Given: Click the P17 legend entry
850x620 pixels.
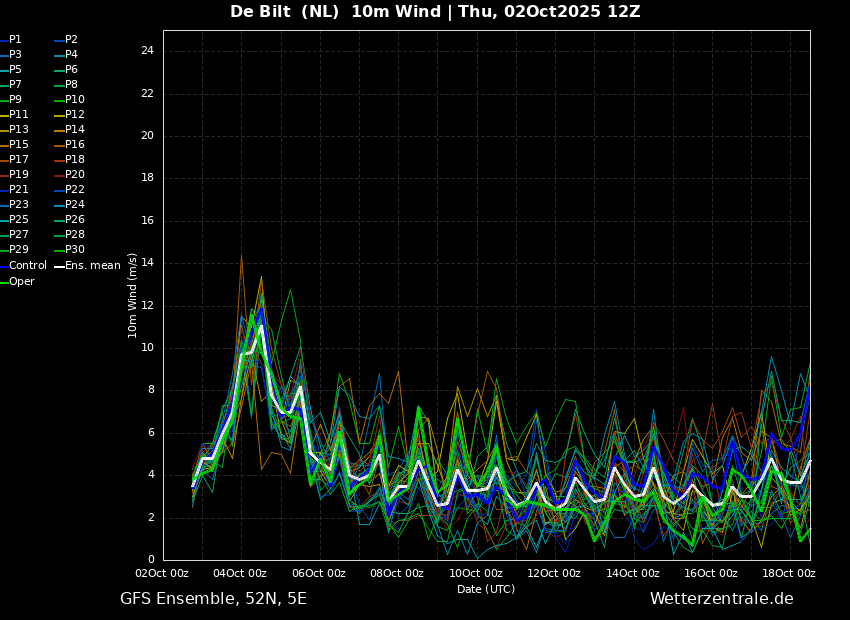Looking at the screenshot, I should [19, 160].
